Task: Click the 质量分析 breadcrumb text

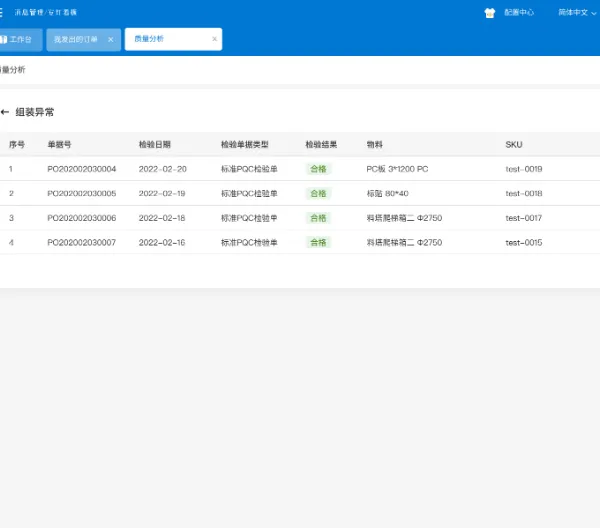Action: coord(13,70)
